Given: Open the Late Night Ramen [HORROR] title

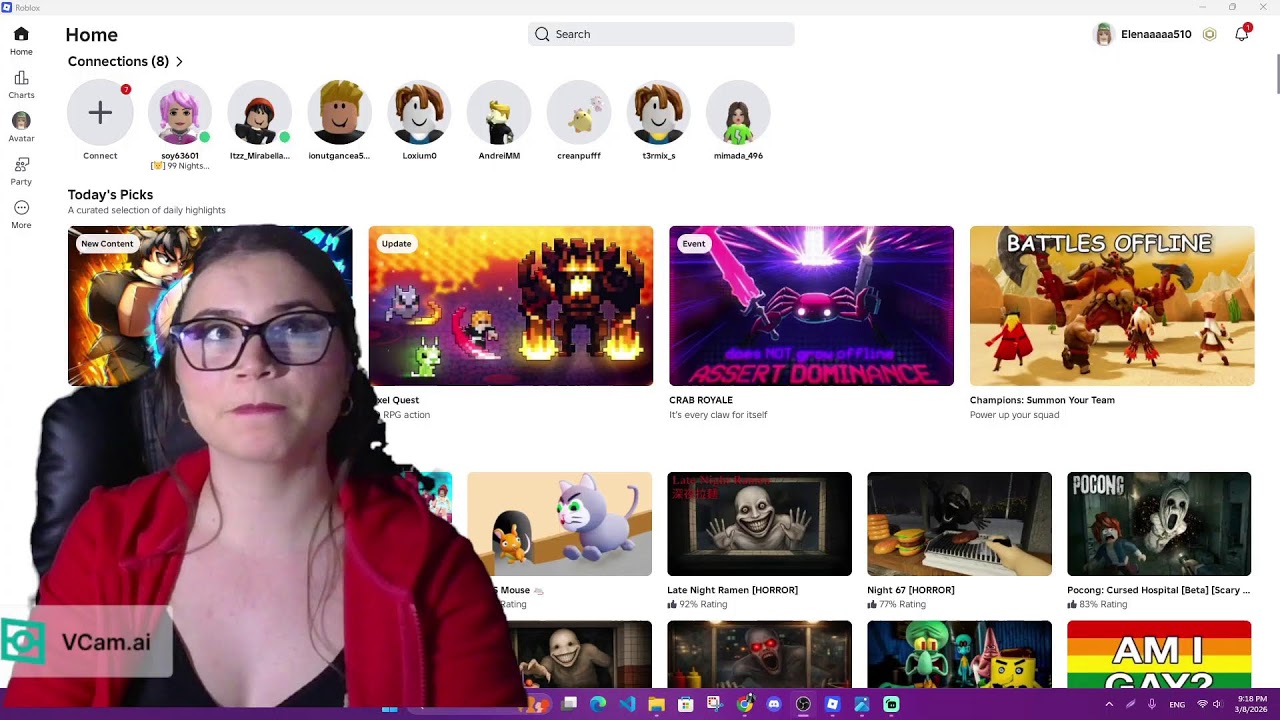Looking at the screenshot, I should pyautogui.click(x=732, y=590).
